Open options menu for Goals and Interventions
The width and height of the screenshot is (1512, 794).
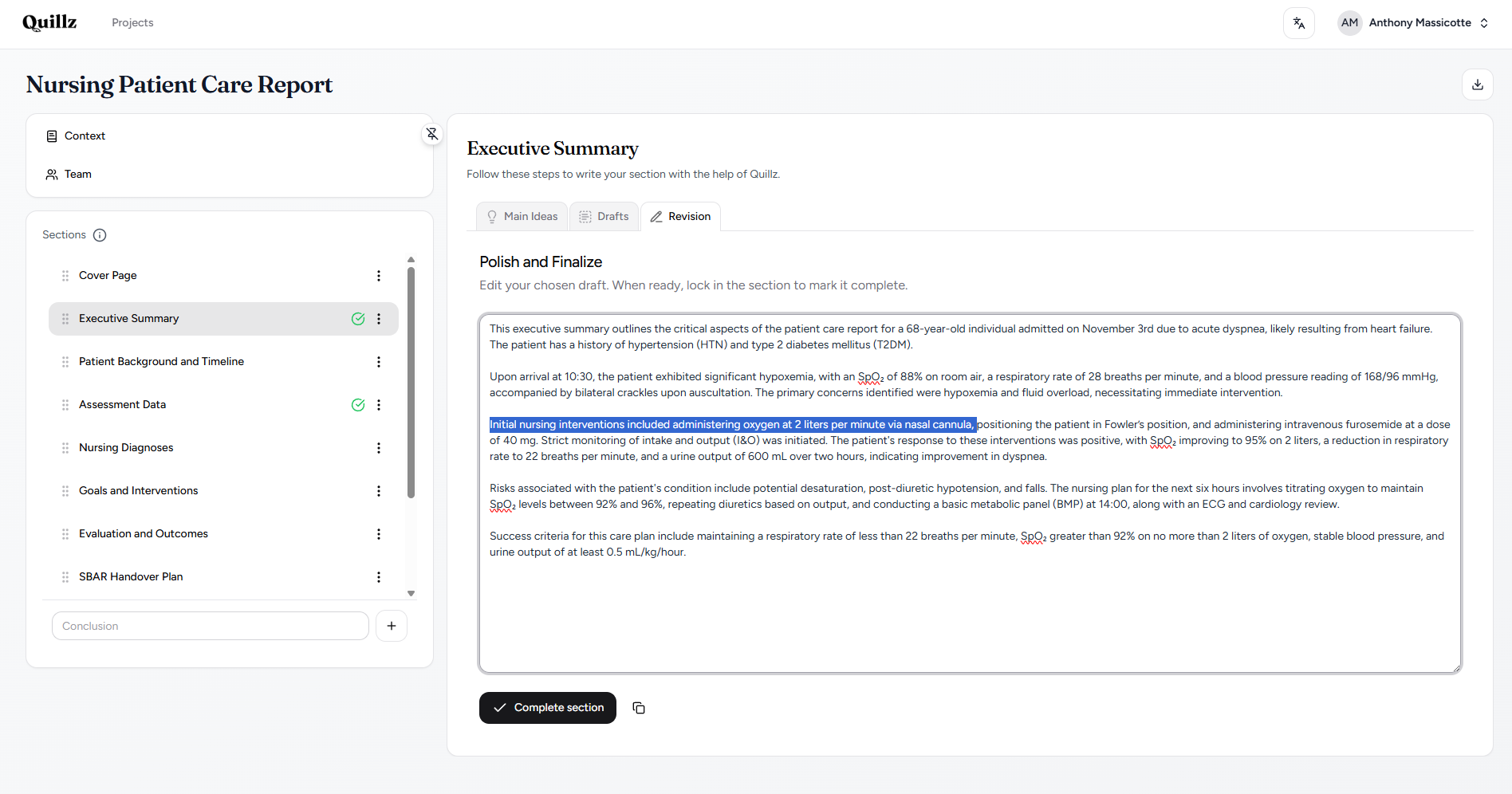pyautogui.click(x=379, y=491)
